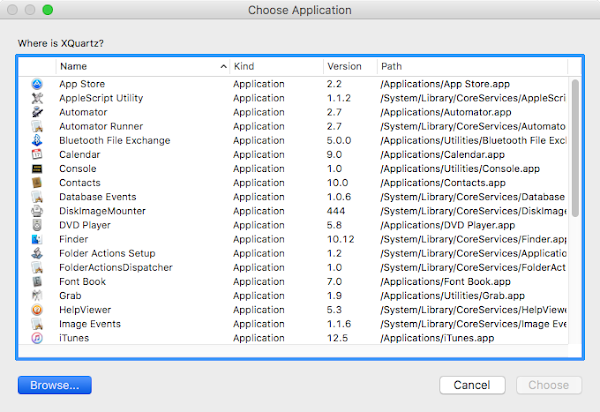Select HelpViewer name text

[x=85, y=310]
